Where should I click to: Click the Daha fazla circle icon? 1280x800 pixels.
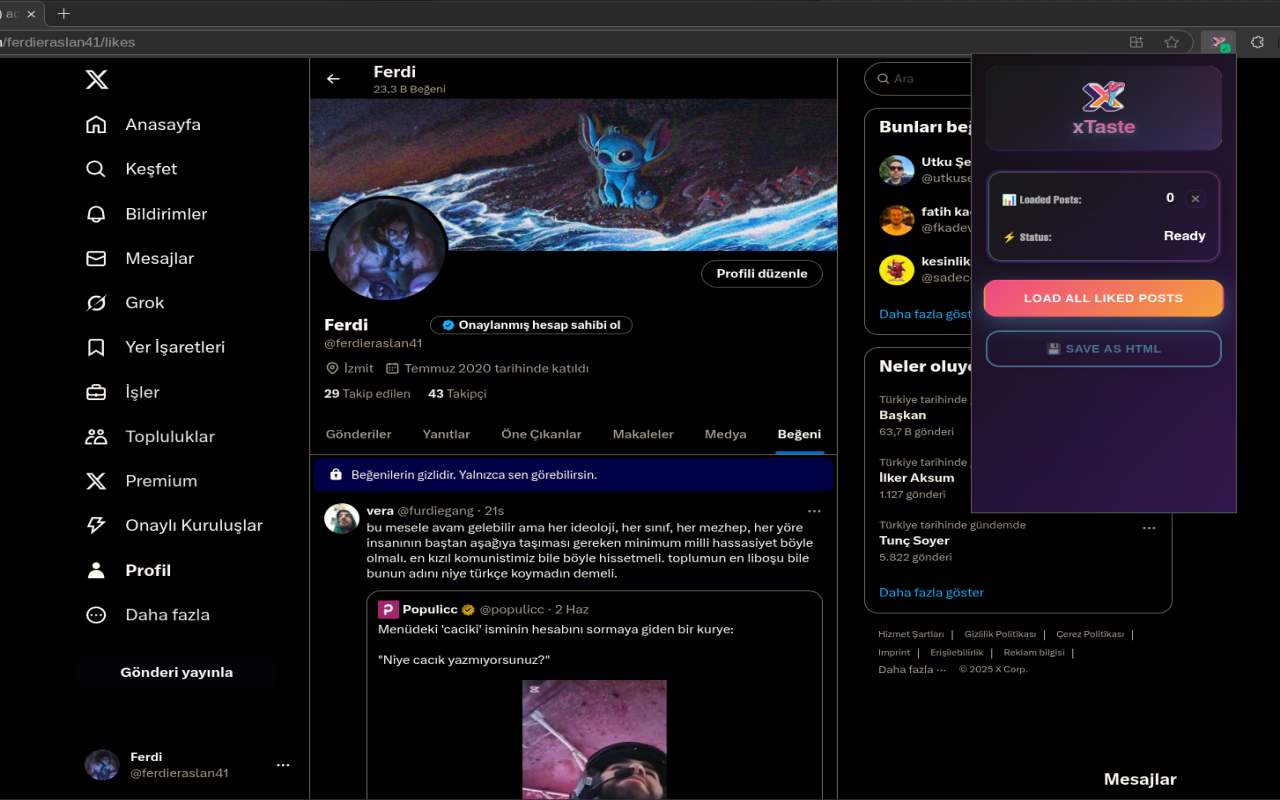click(x=96, y=615)
